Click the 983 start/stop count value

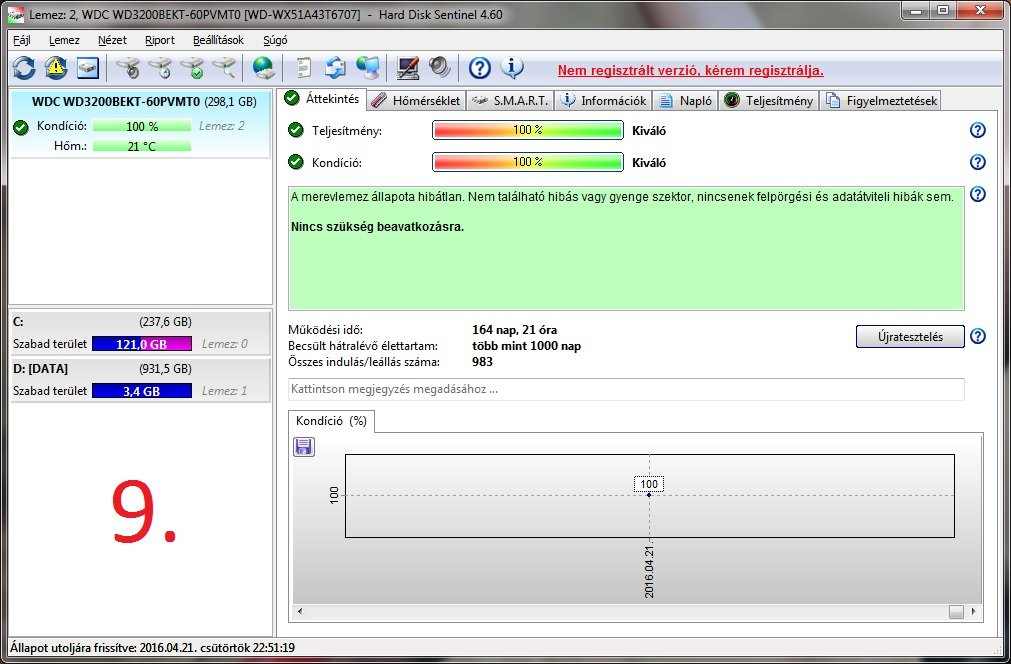[482, 362]
